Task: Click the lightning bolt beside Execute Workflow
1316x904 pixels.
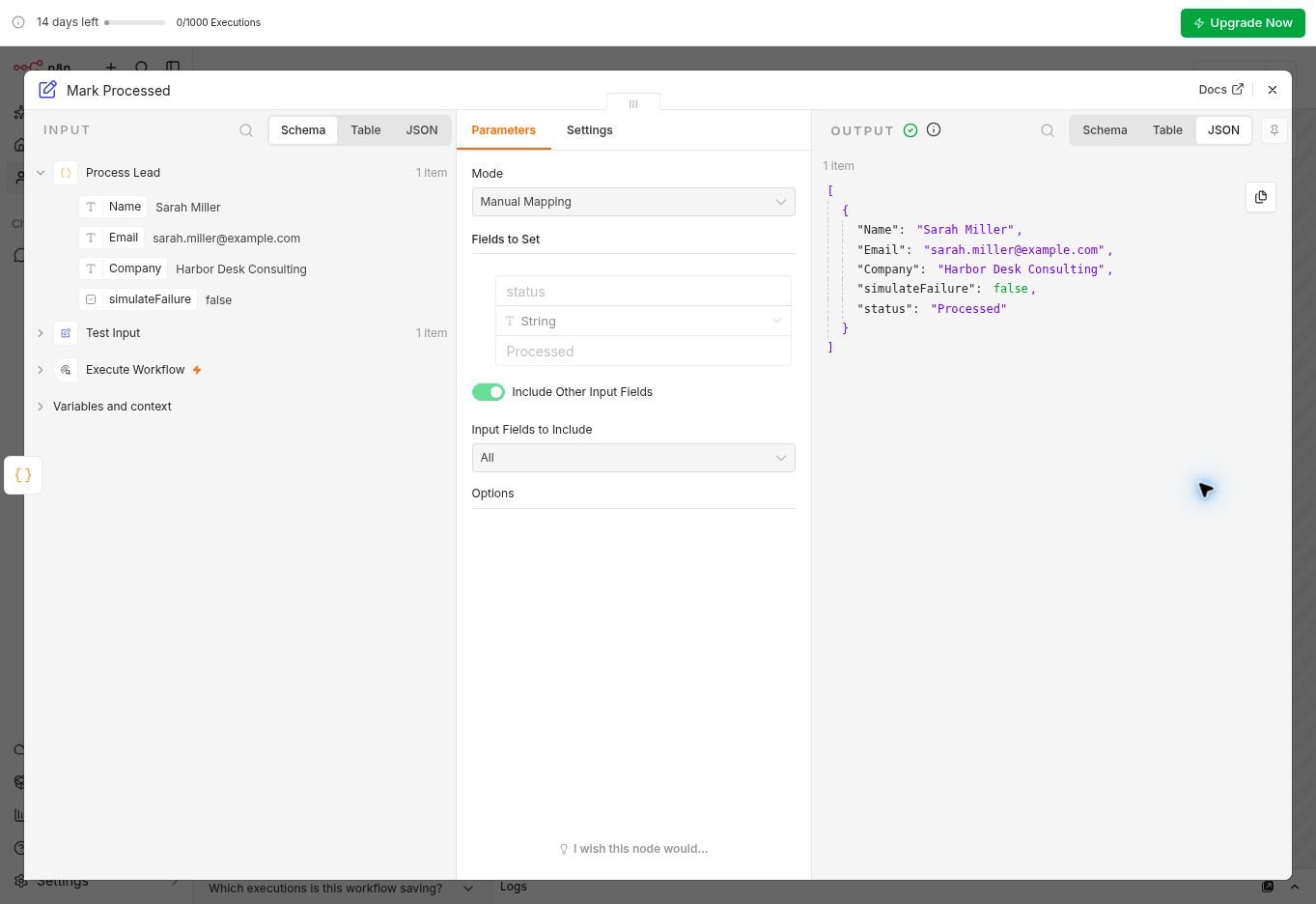Action: (x=197, y=370)
